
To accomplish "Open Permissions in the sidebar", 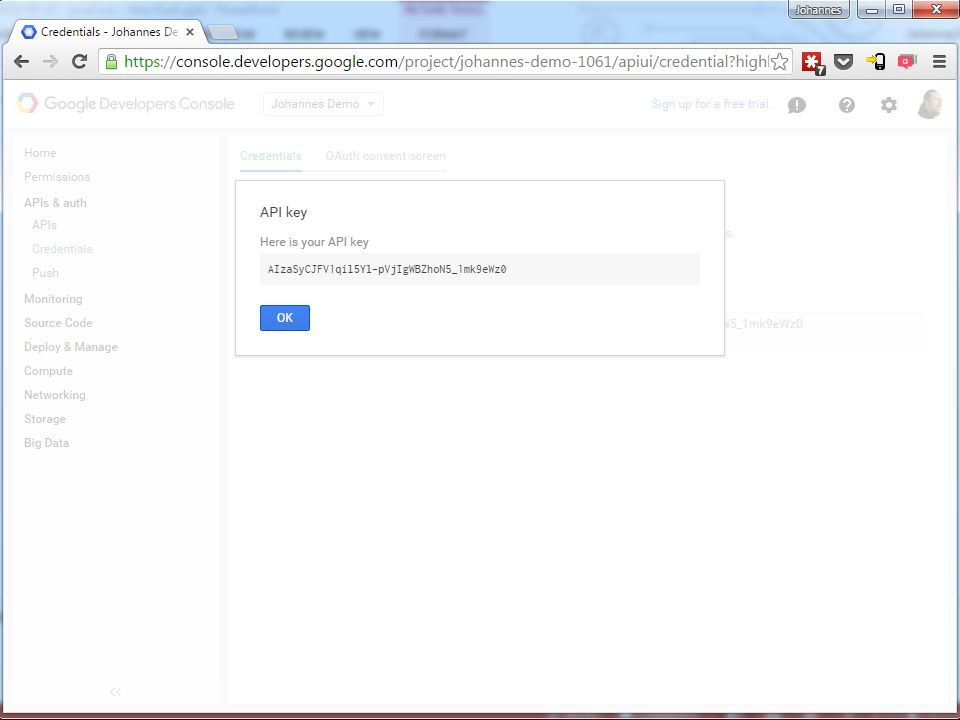I will coord(57,177).
